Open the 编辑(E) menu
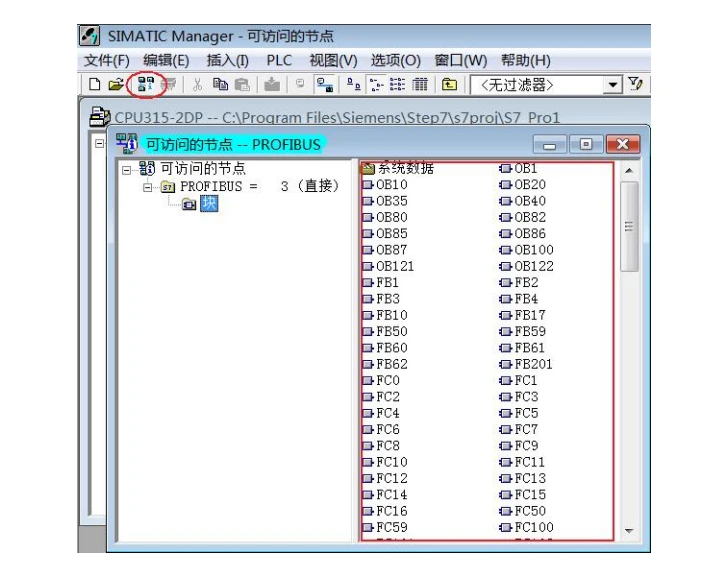The image size is (720, 578). click(166, 60)
